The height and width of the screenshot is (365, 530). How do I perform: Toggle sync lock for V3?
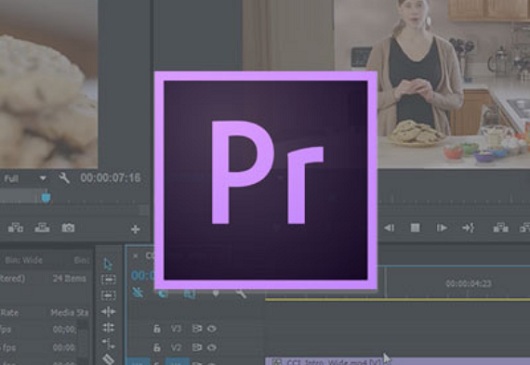(x=197, y=328)
